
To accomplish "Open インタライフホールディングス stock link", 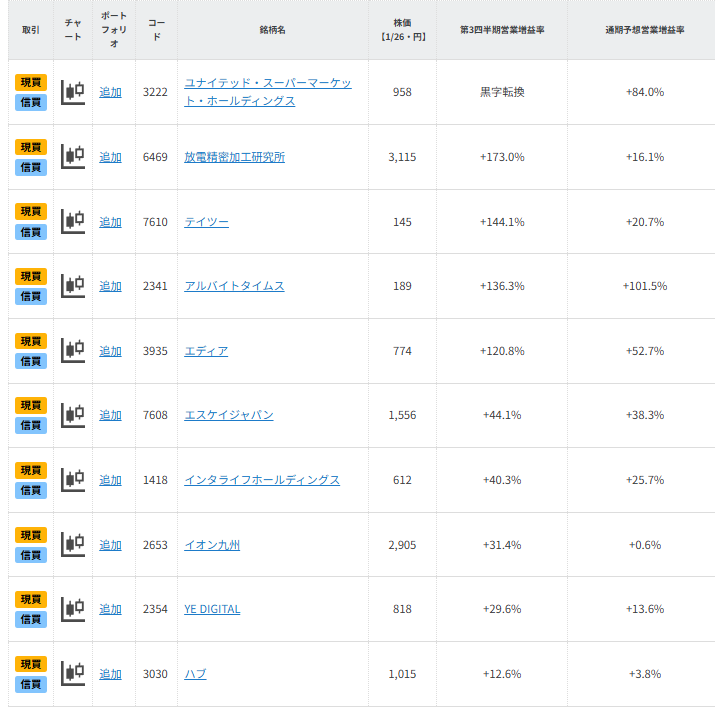I will (262, 480).
